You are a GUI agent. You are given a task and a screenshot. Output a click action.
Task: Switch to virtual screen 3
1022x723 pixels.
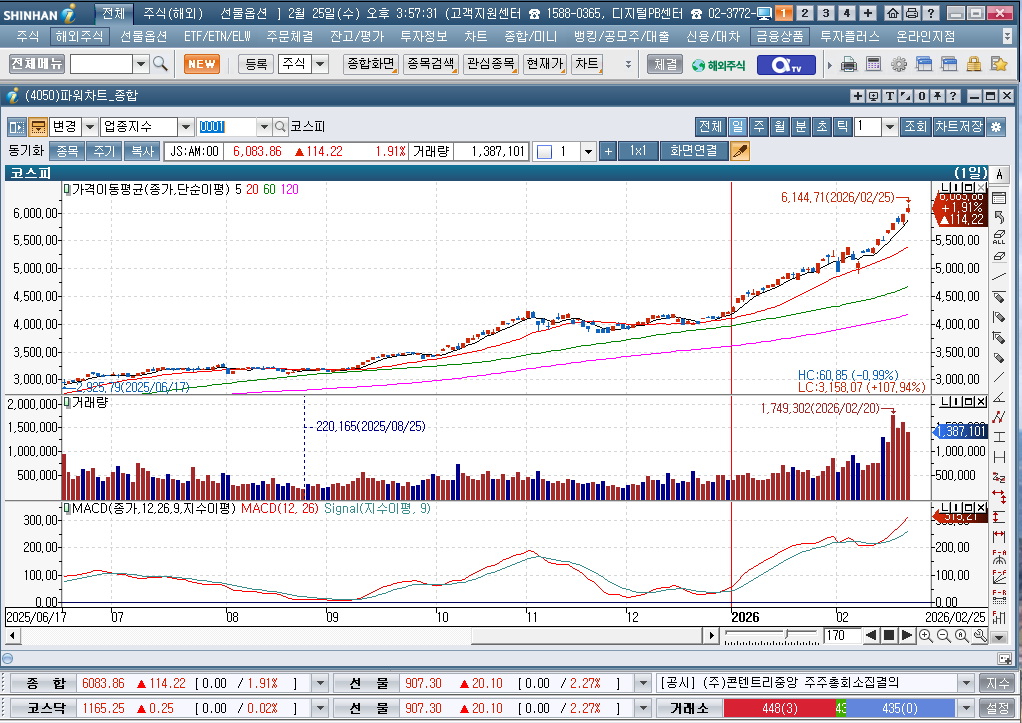point(826,13)
